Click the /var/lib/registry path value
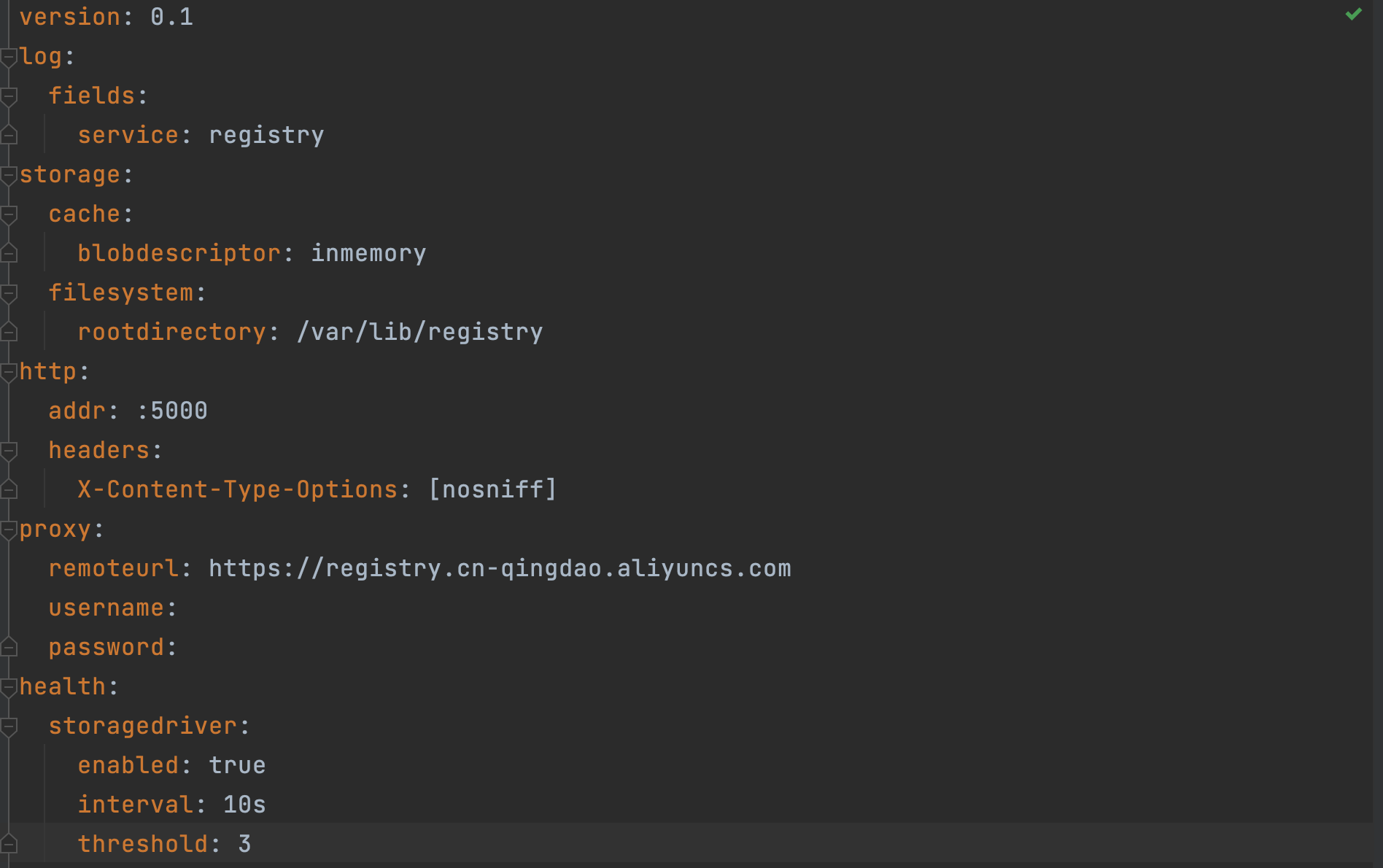 tap(420, 333)
